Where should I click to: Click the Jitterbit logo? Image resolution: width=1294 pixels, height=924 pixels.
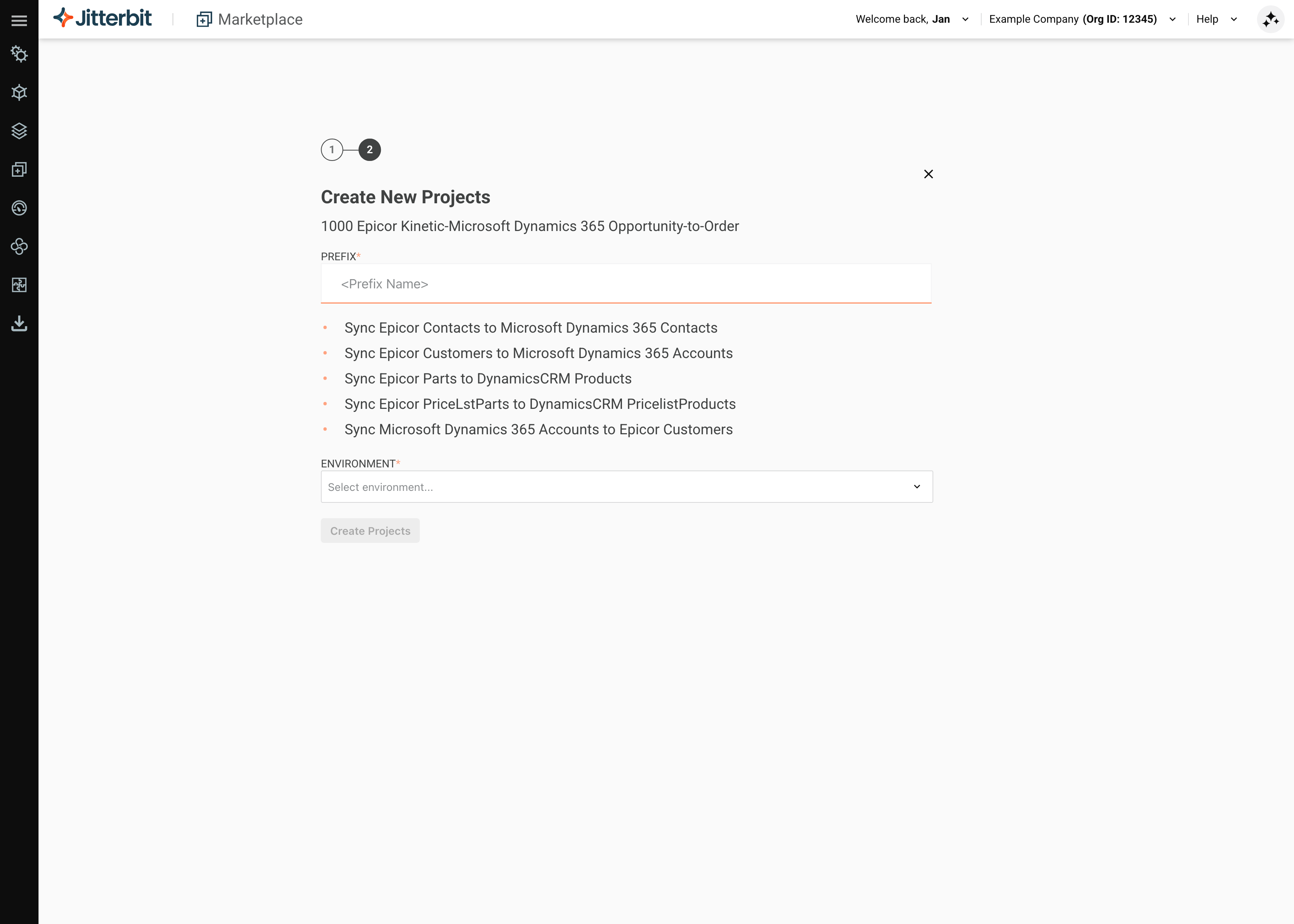click(103, 18)
